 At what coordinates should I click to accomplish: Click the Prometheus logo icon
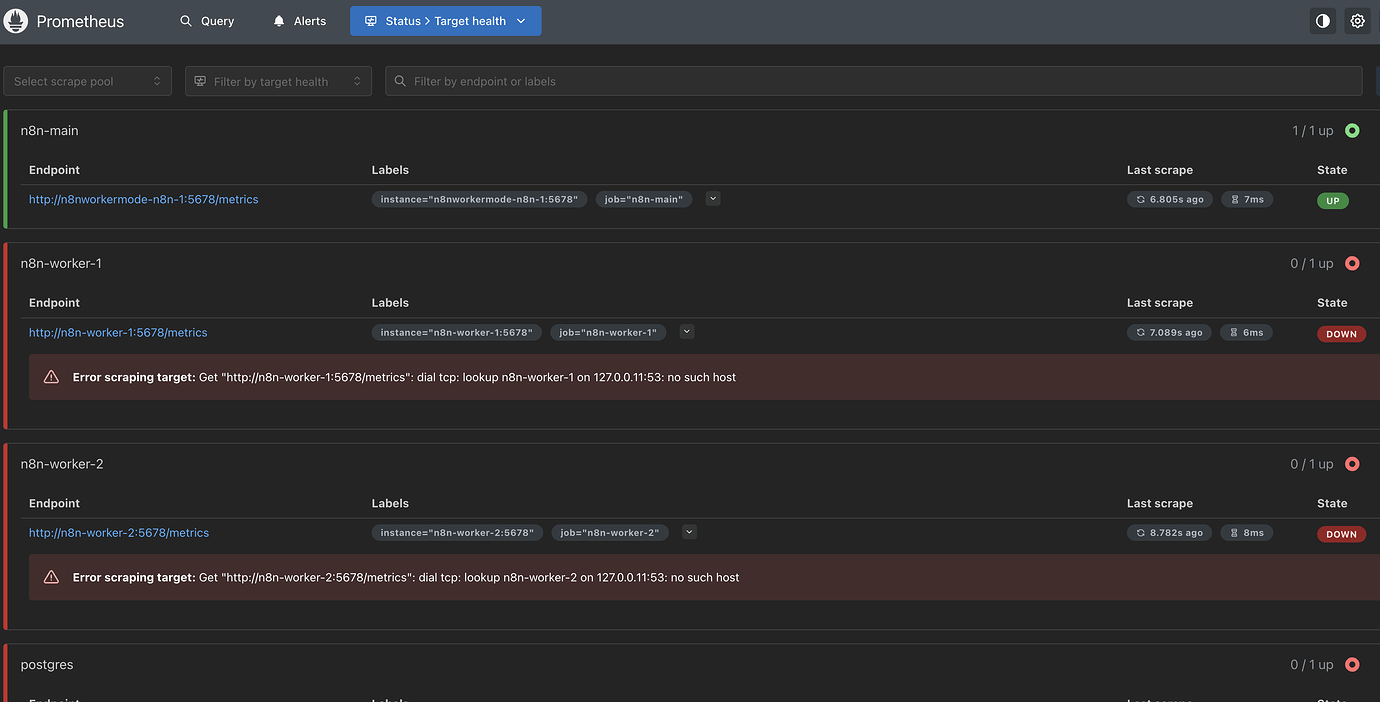15,20
